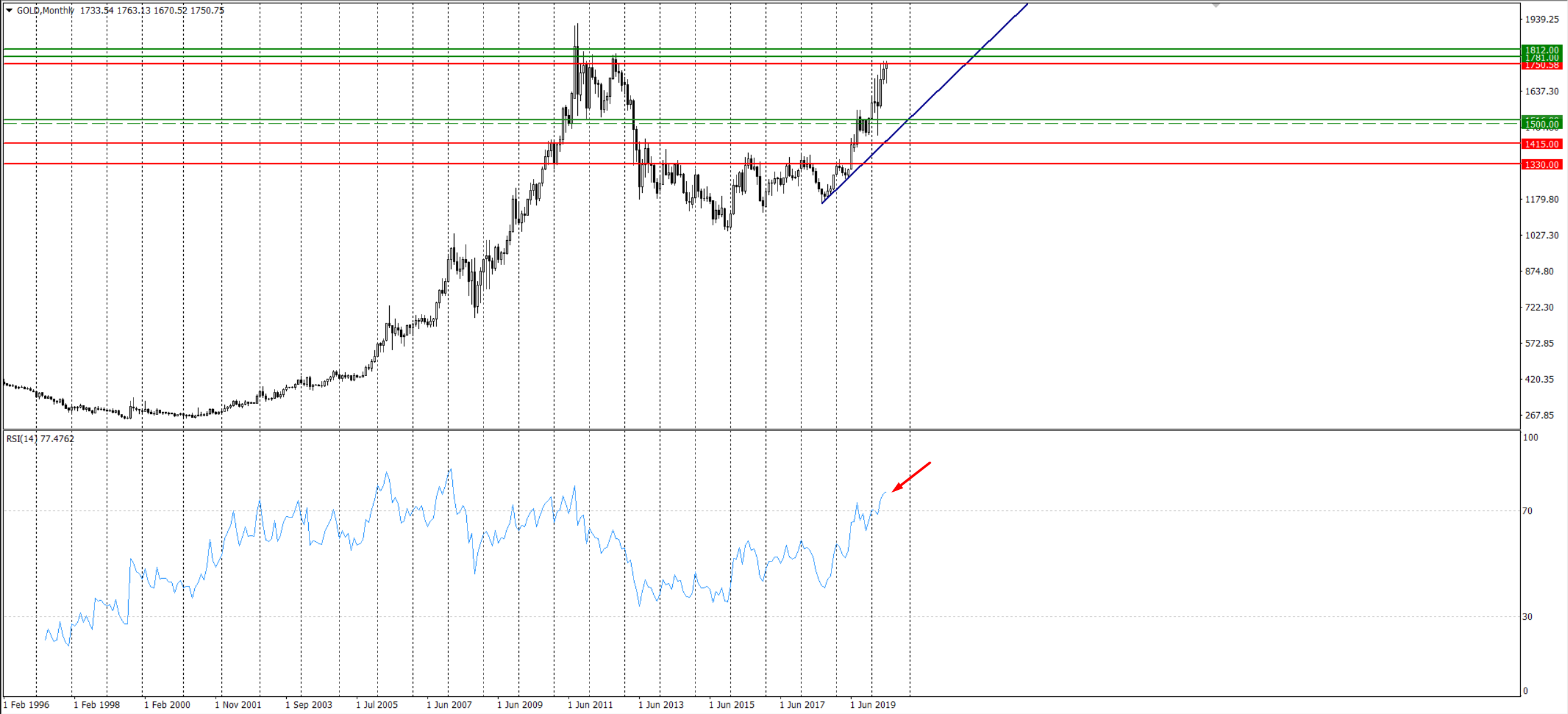Image resolution: width=1568 pixels, height=714 pixels.
Task: Click the 1 Jun 2019 date label
Action: click(x=873, y=705)
